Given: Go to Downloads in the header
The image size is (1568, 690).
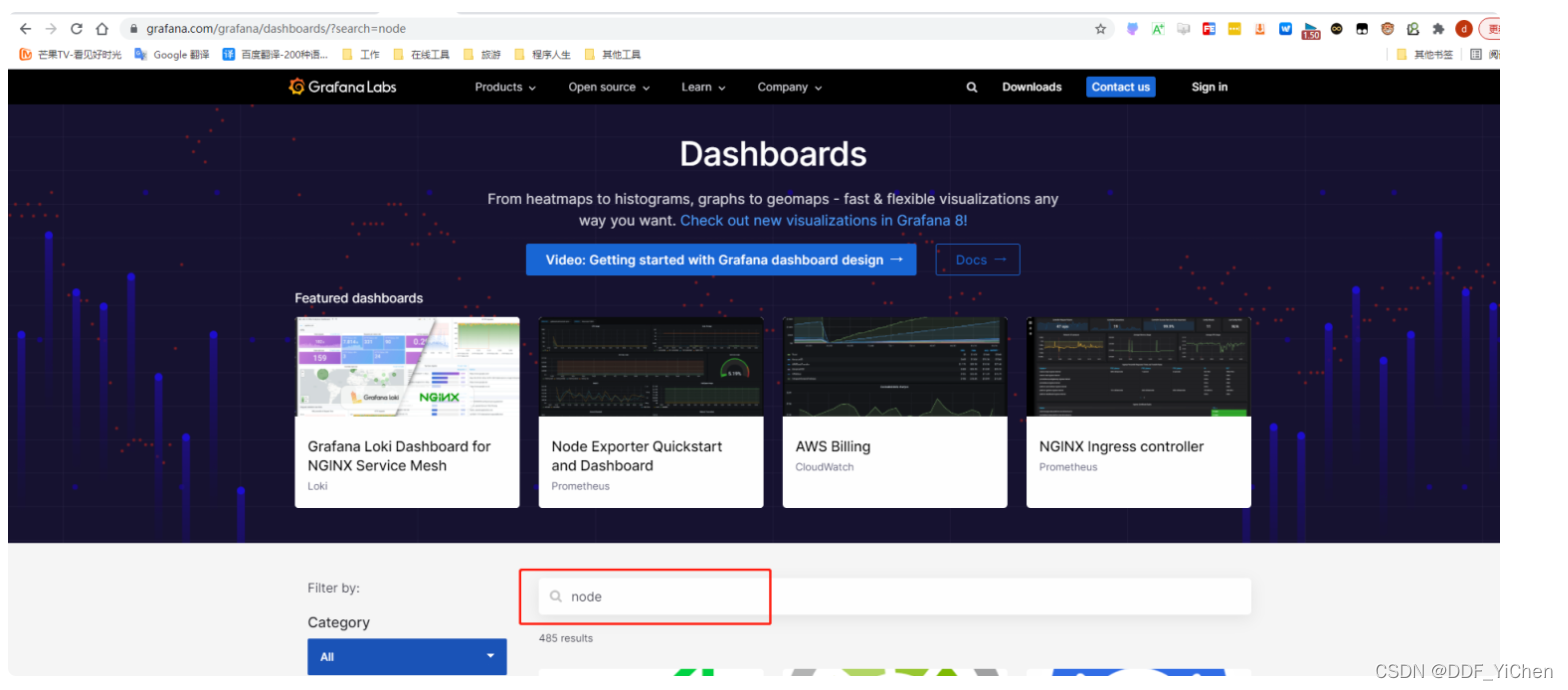Looking at the screenshot, I should tap(1032, 87).
